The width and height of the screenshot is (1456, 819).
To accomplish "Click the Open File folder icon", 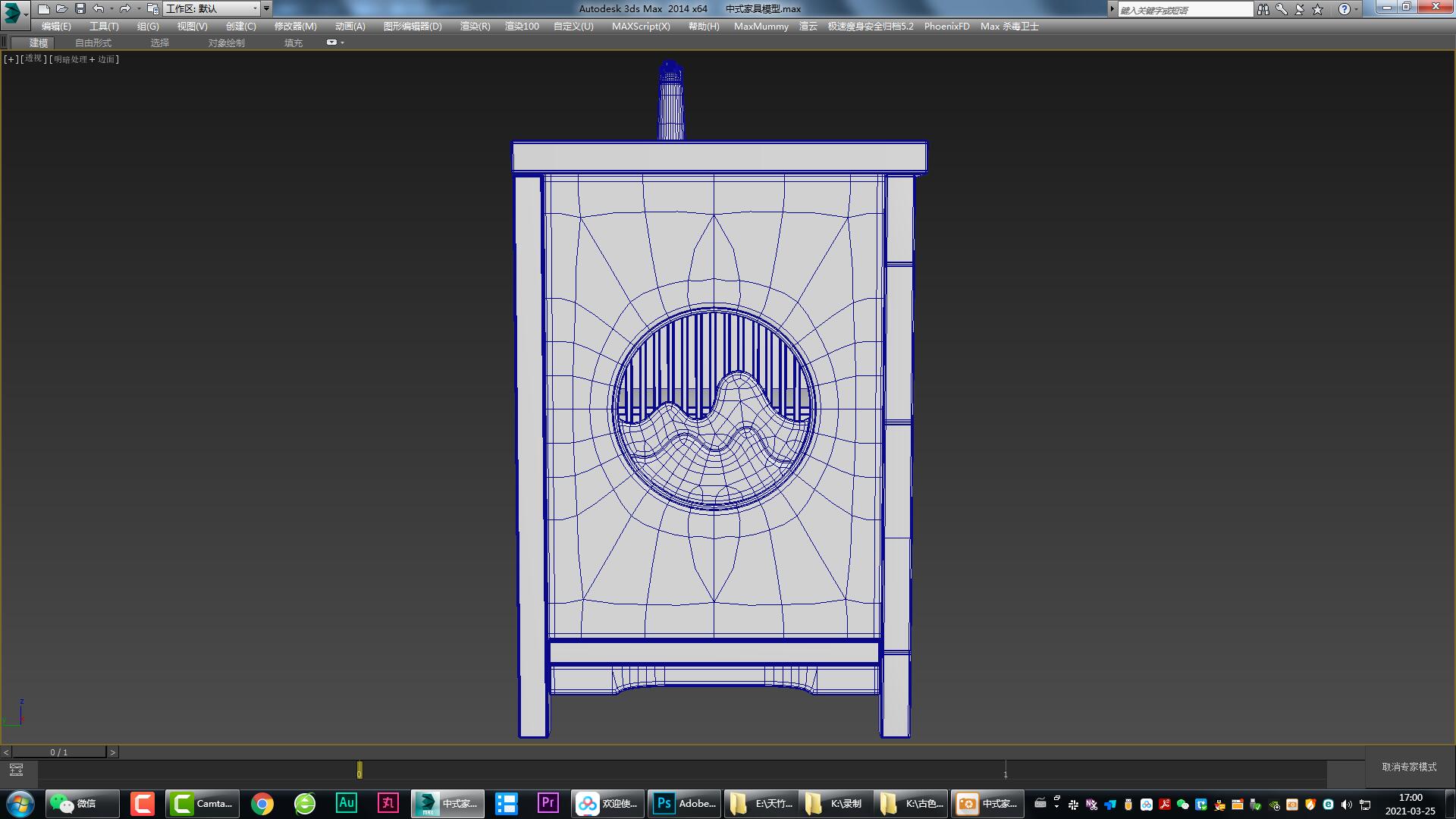I will (62, 9).
